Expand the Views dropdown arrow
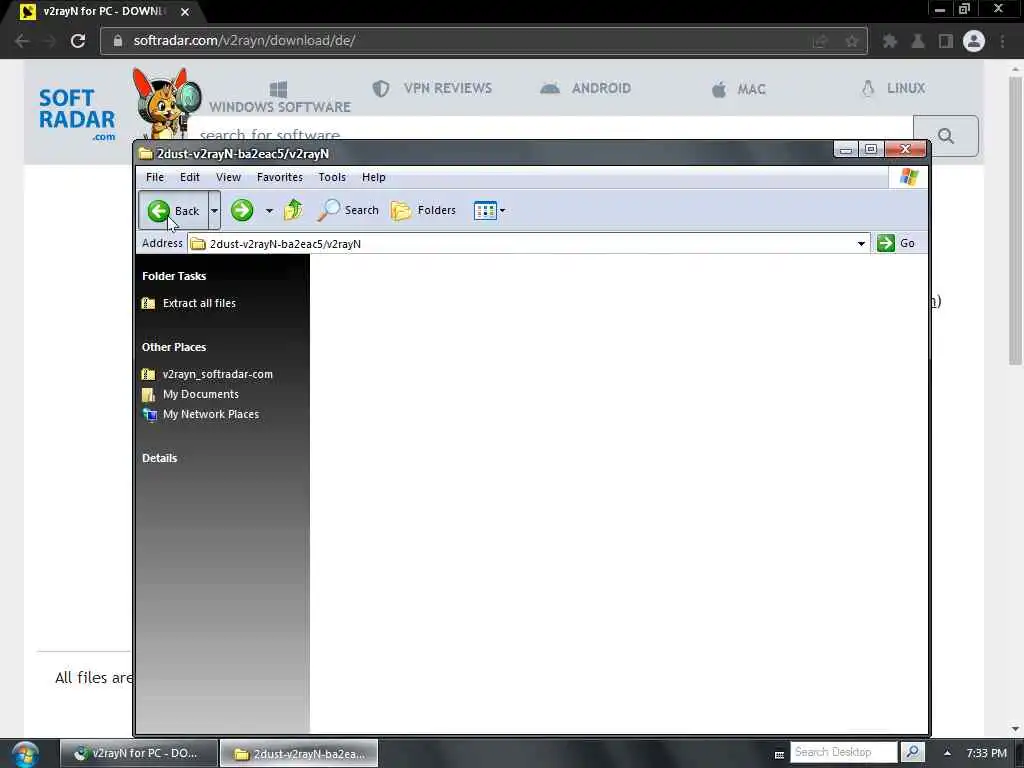The image size is (1024, 768). [502, 210]
